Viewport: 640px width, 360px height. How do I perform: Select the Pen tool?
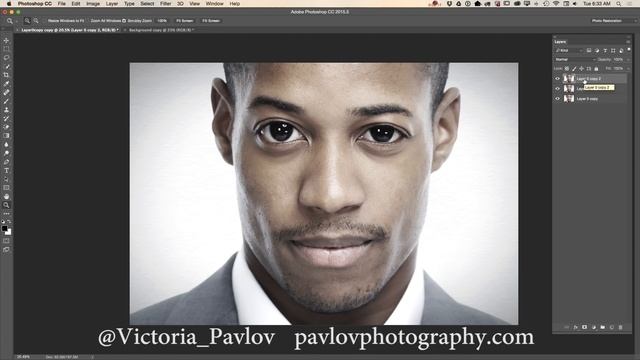point(6,162)
